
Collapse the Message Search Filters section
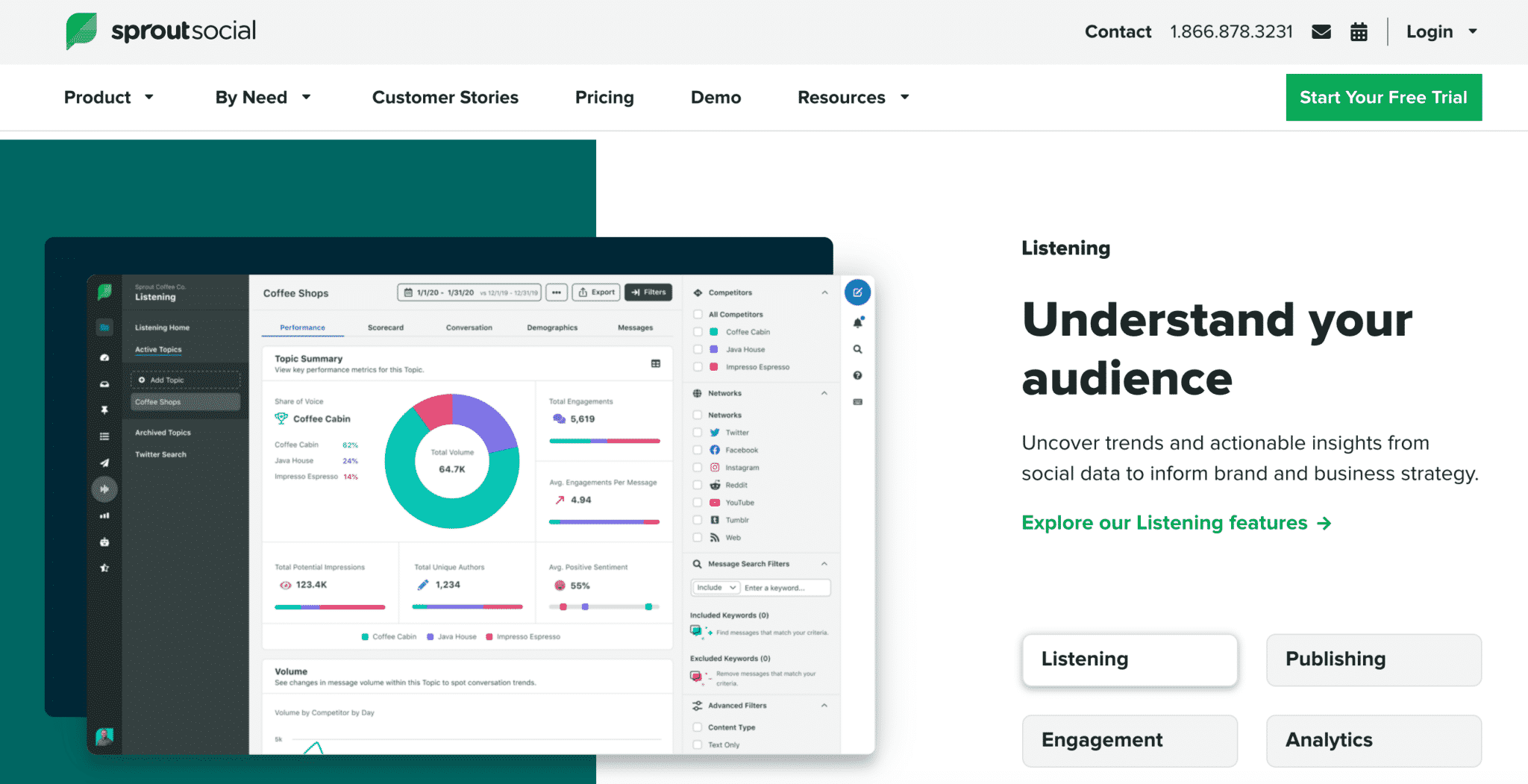[x=824, y=564]
